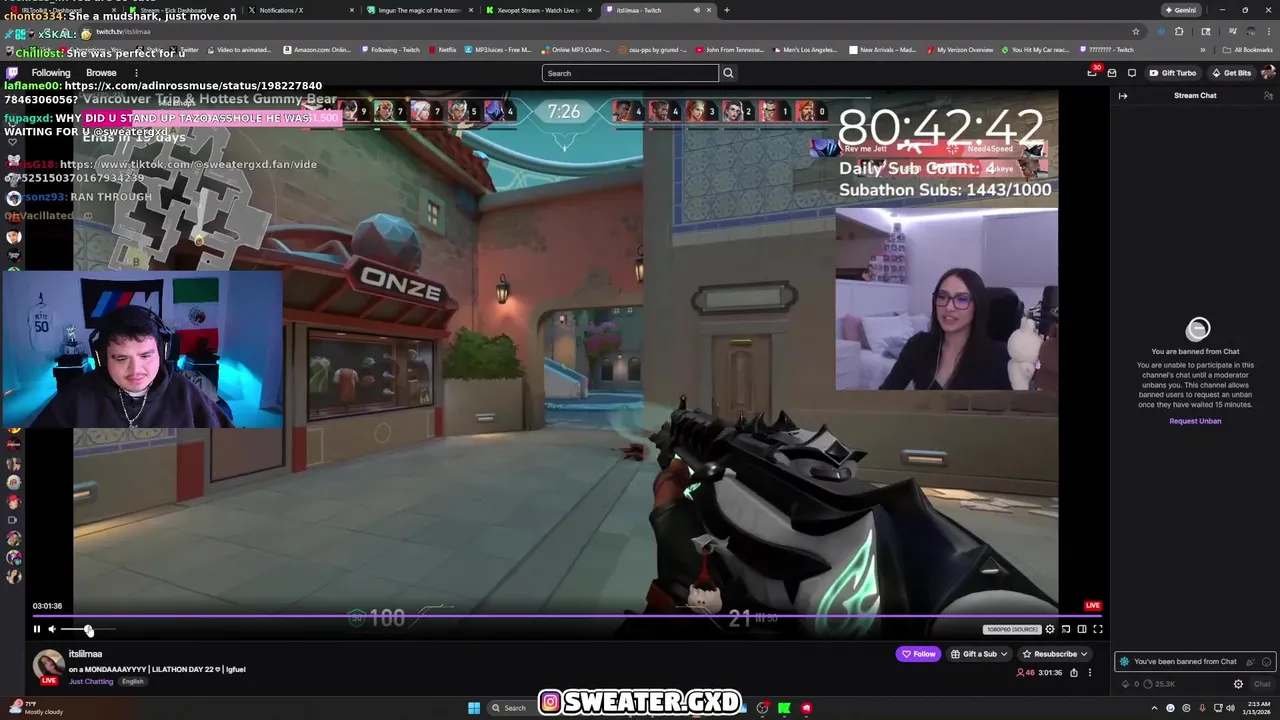Image resolution: width=1280 pixels, height=720 pixels.
Task: Share the stream
Action: 1074,672
